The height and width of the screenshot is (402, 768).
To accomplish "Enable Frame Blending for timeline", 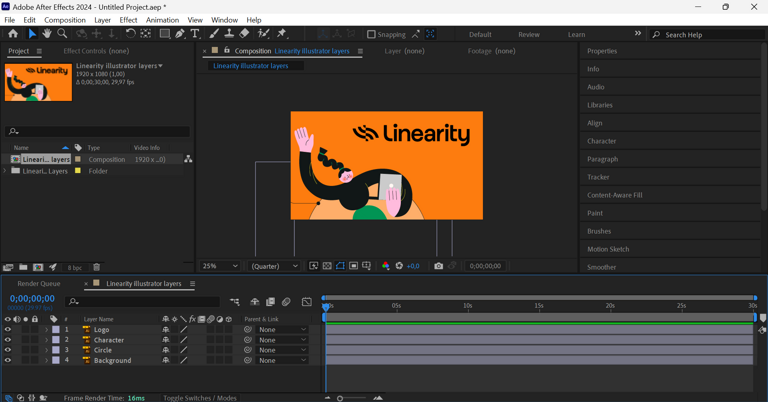I will 270,302.
